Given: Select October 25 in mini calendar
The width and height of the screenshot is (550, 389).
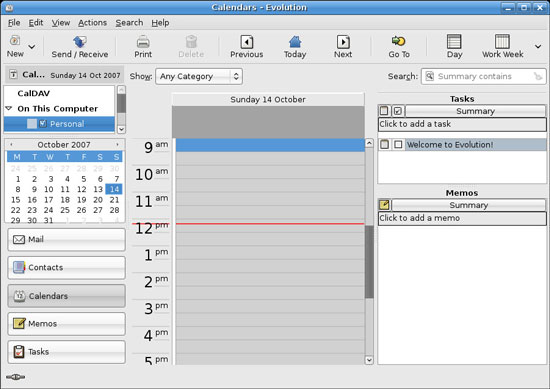Looking at the screenshot, I should tap(65, 210).
